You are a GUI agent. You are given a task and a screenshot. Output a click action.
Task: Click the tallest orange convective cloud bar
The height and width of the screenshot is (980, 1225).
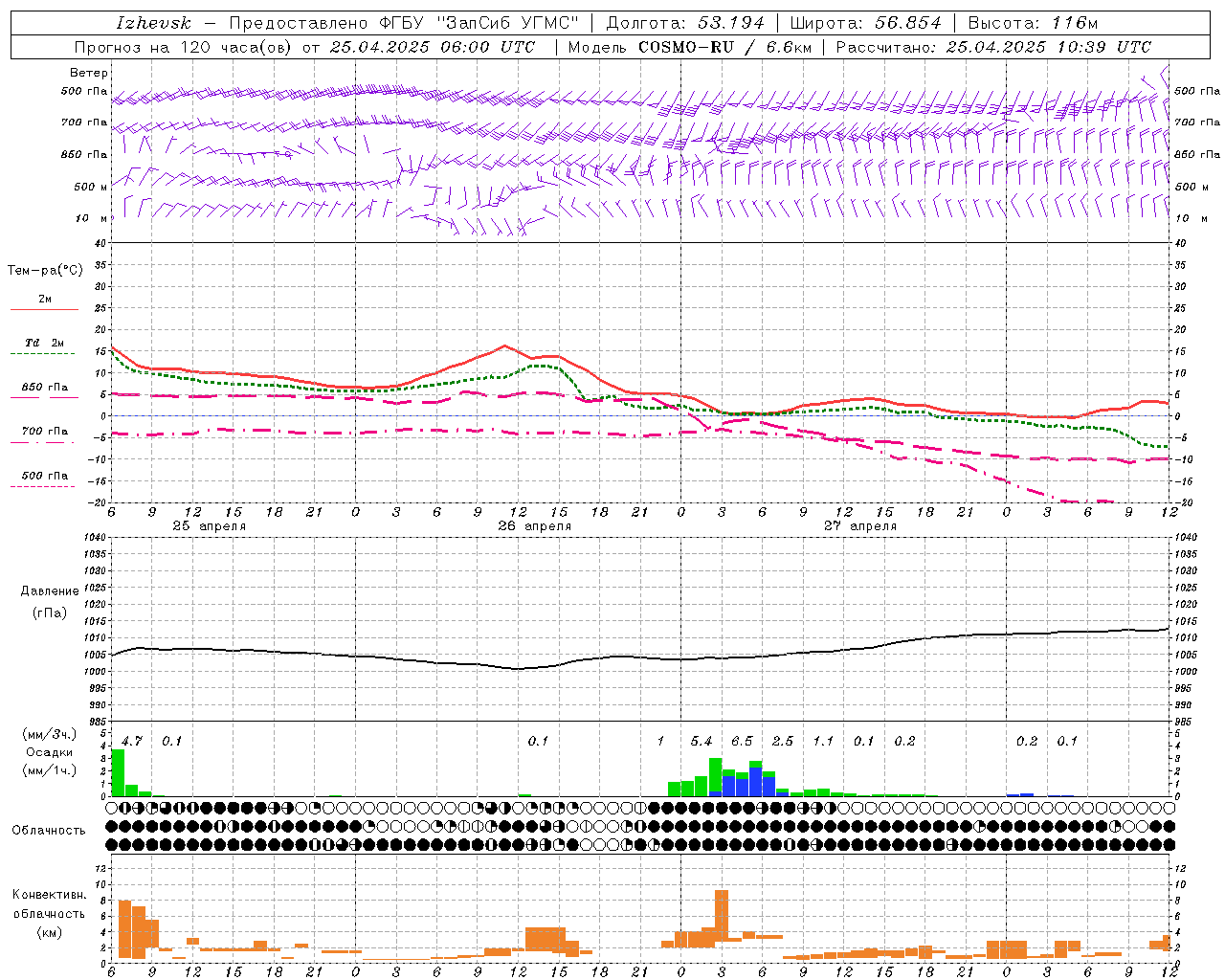tap(722, 916)
